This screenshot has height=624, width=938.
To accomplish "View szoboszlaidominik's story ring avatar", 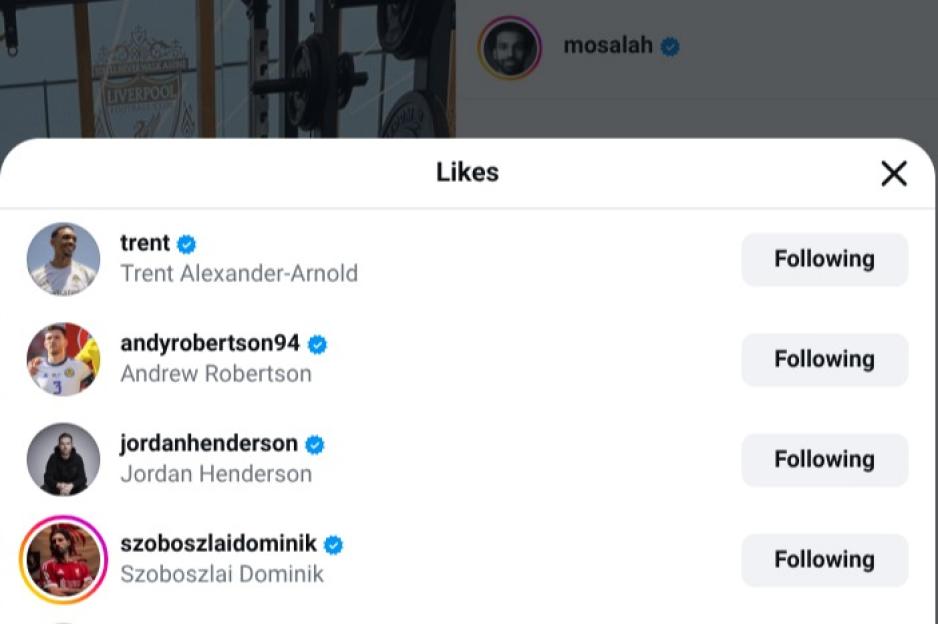I will [x=62, y=559].
